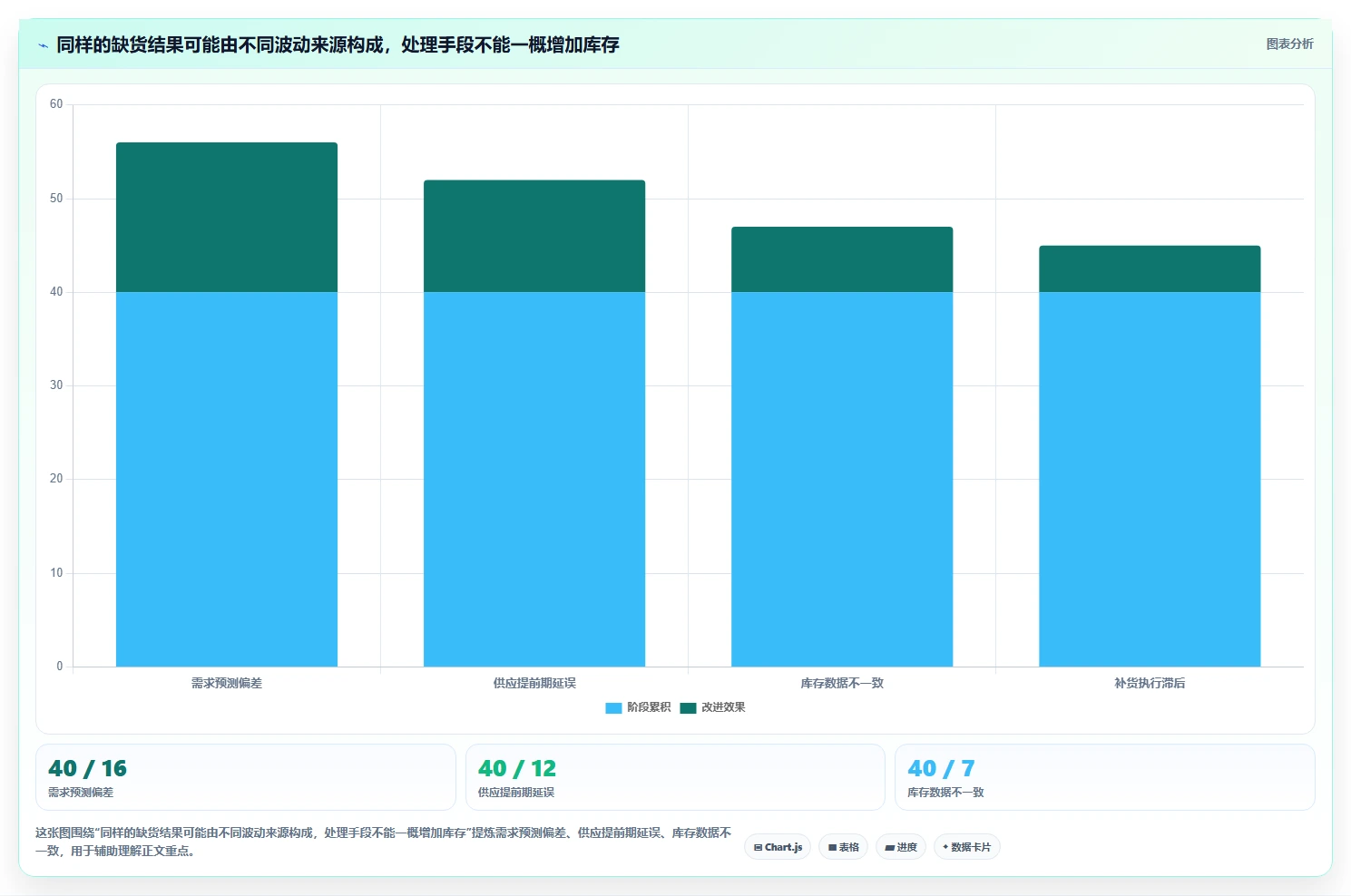
Task: Toggle the 改进效果 legend entry
Action: (712, 707)
